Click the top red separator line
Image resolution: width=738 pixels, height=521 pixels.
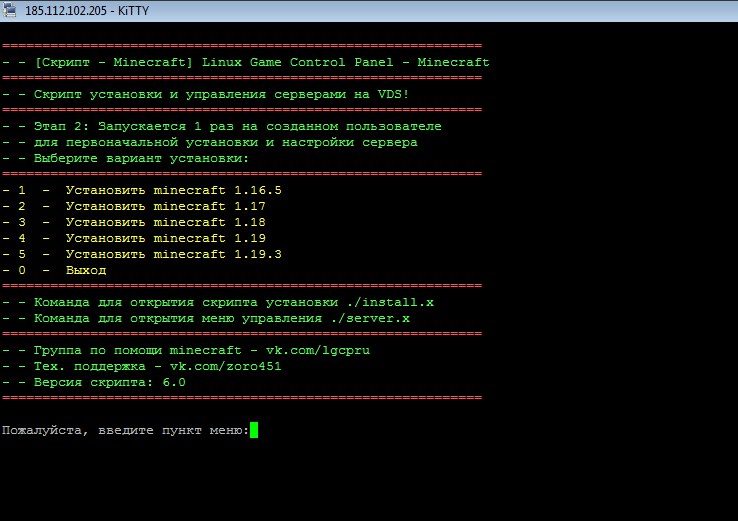241,46
